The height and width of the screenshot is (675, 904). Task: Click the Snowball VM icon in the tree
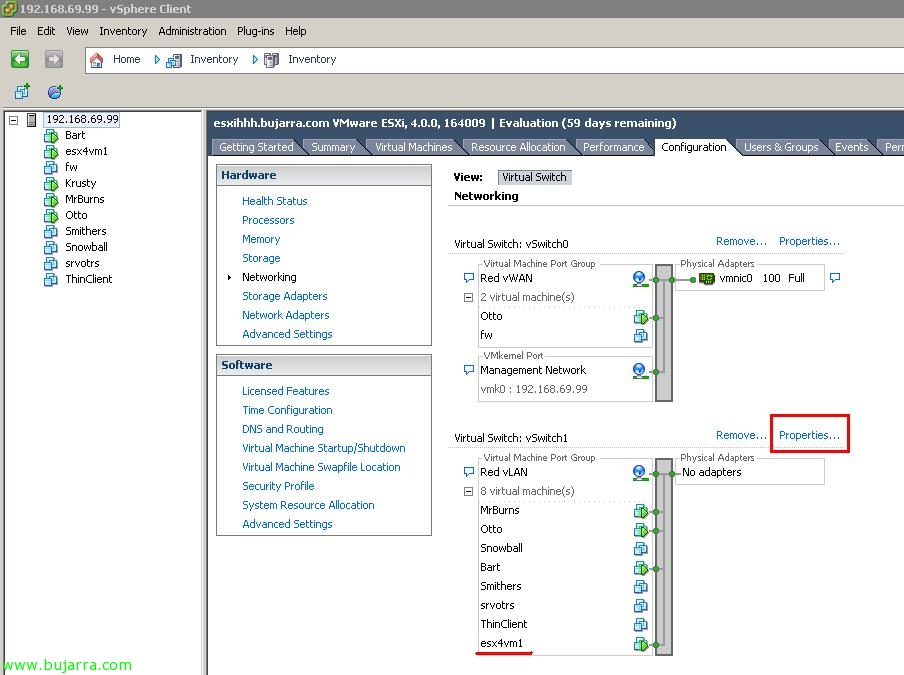[51, 247]
